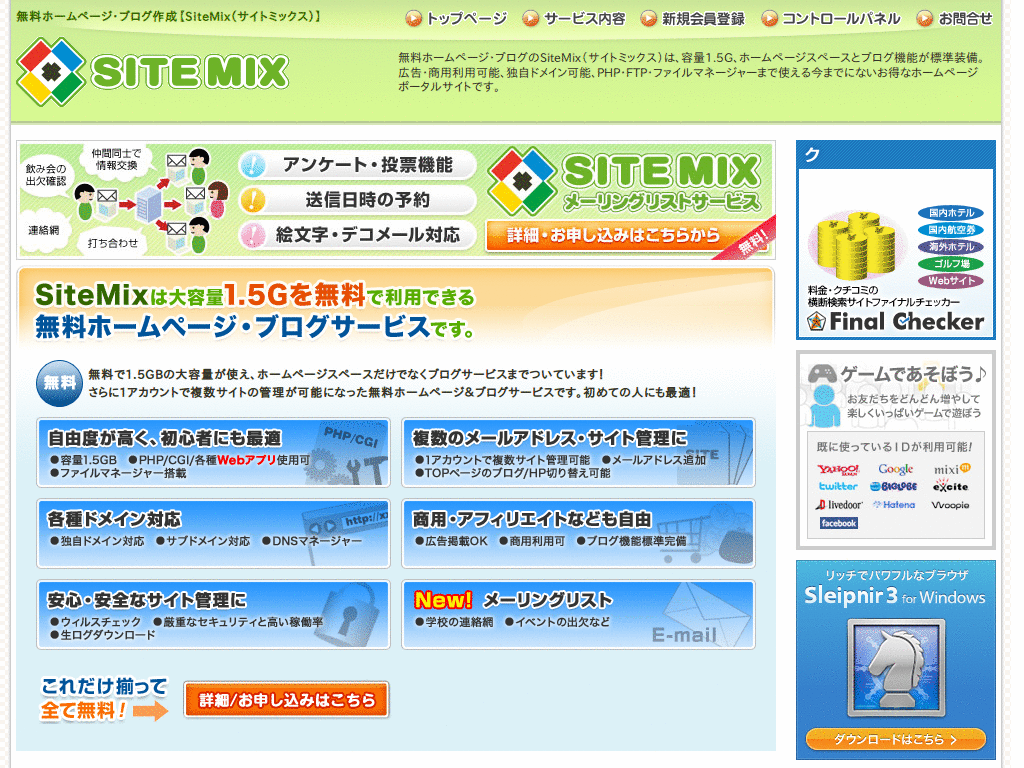Click the excite logo
The width and height of the screenshot is (1024, 768).
click(951, 487)
